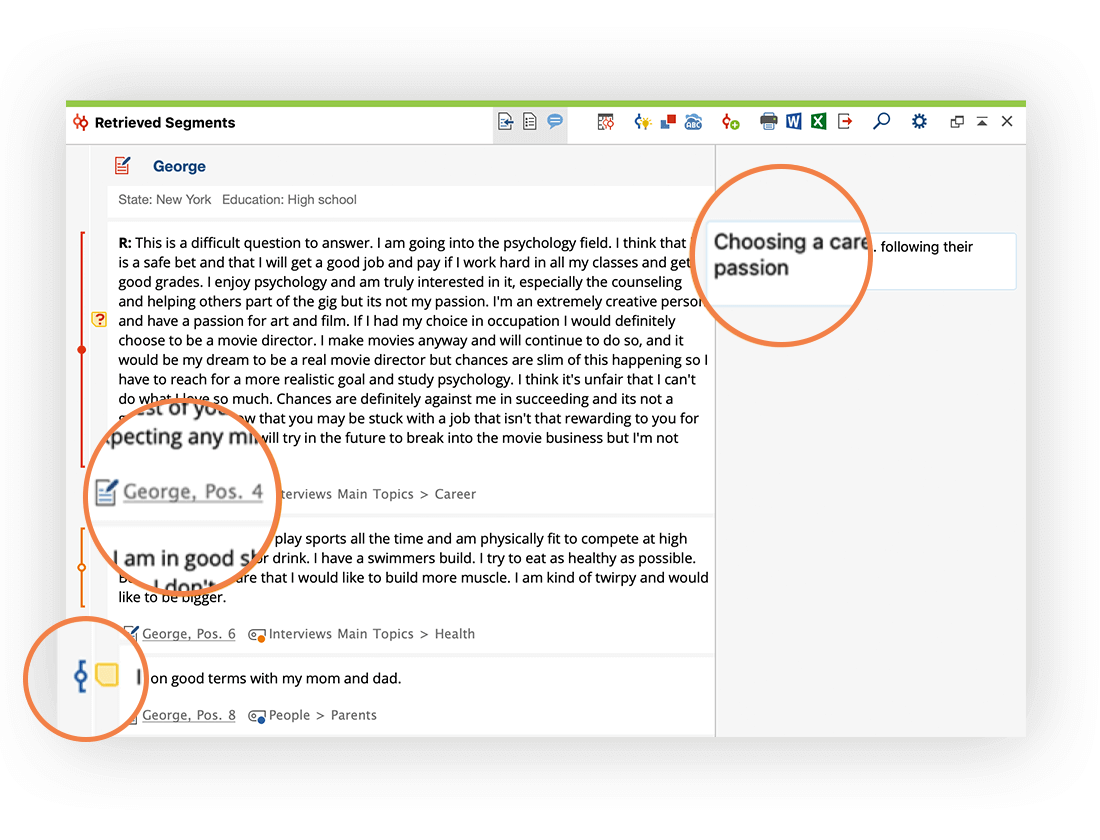Export retrieved segments to Excel

pyautogui.click(x=818, y=122)
